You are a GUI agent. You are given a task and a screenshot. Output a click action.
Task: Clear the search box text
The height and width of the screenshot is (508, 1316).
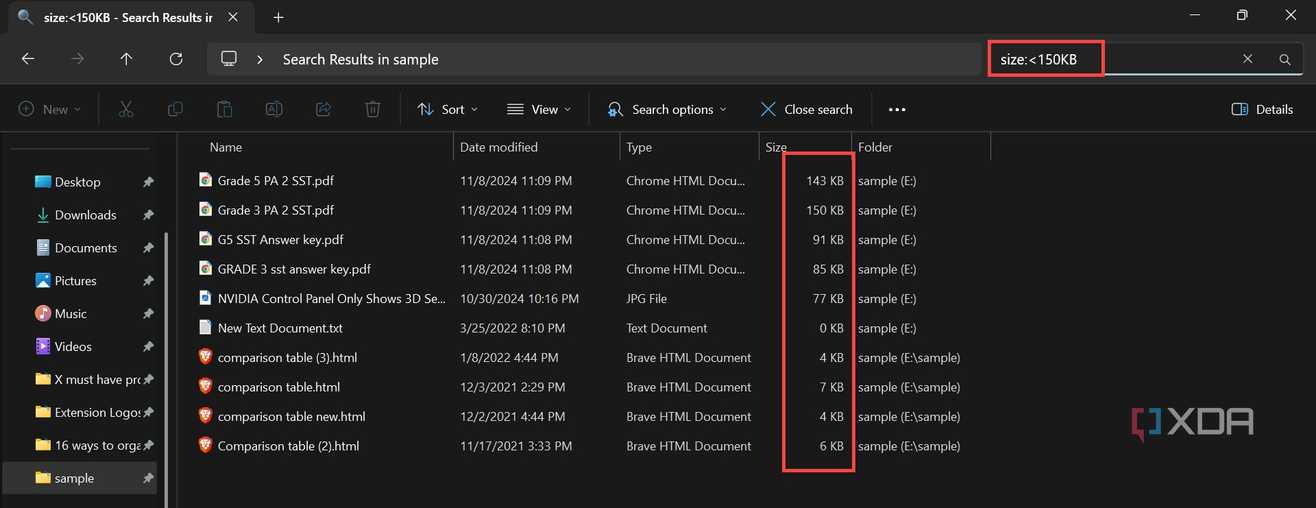pyautogui.click(x=1247, y=59)
